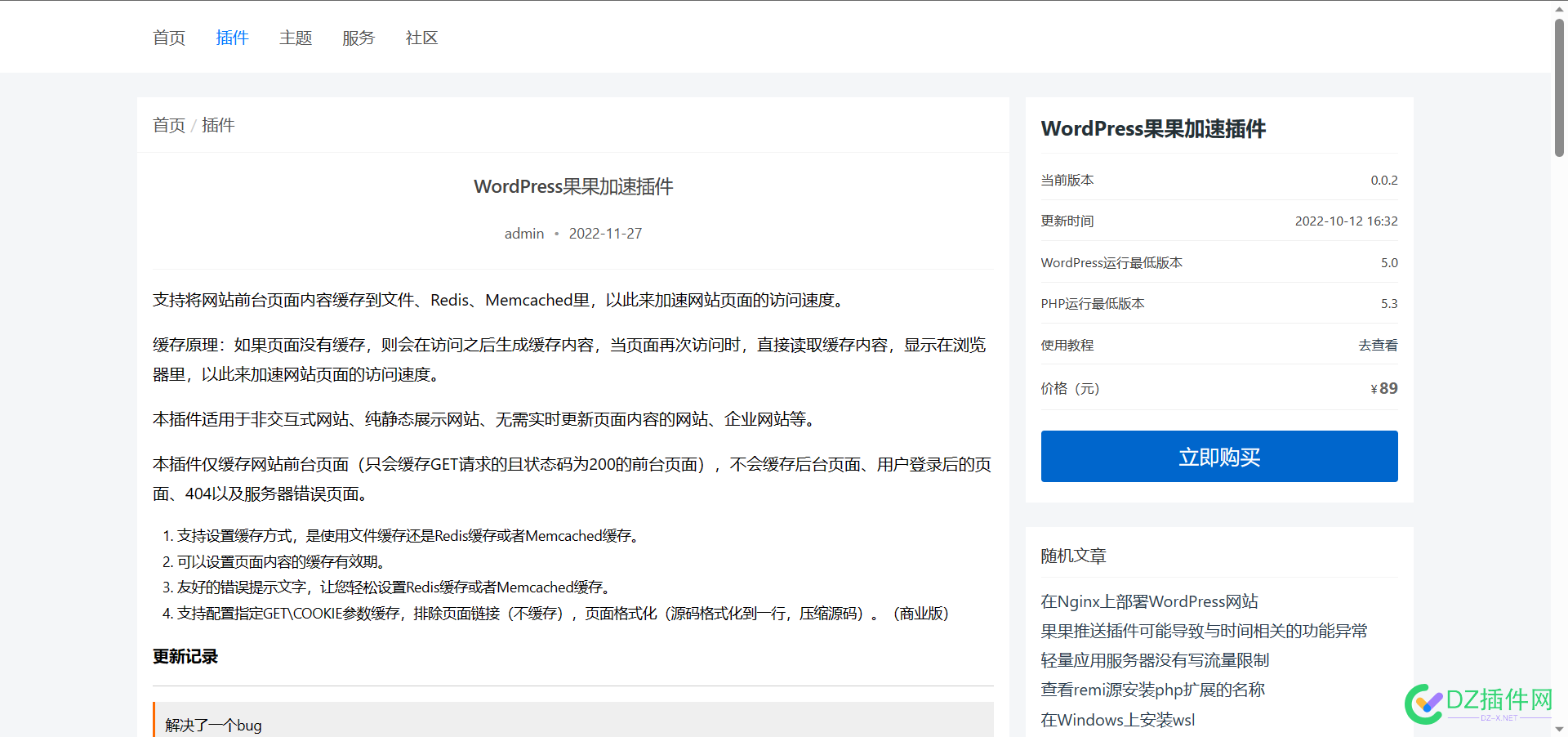Click the 更新记录 heading
The image size is (1568, 737).
pyautogui.click(x=185, y=657)
